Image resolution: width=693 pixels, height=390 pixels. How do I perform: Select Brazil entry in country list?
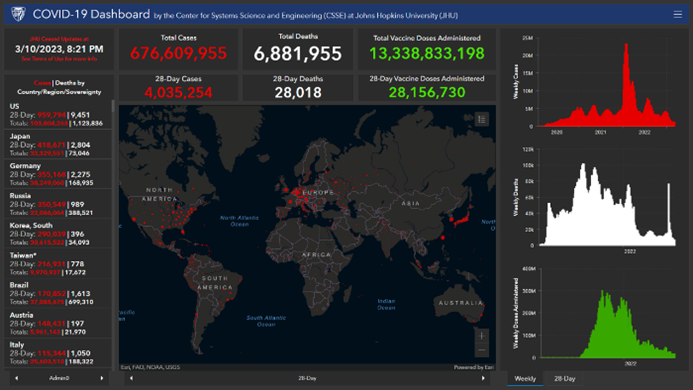(x=57, y=293)
